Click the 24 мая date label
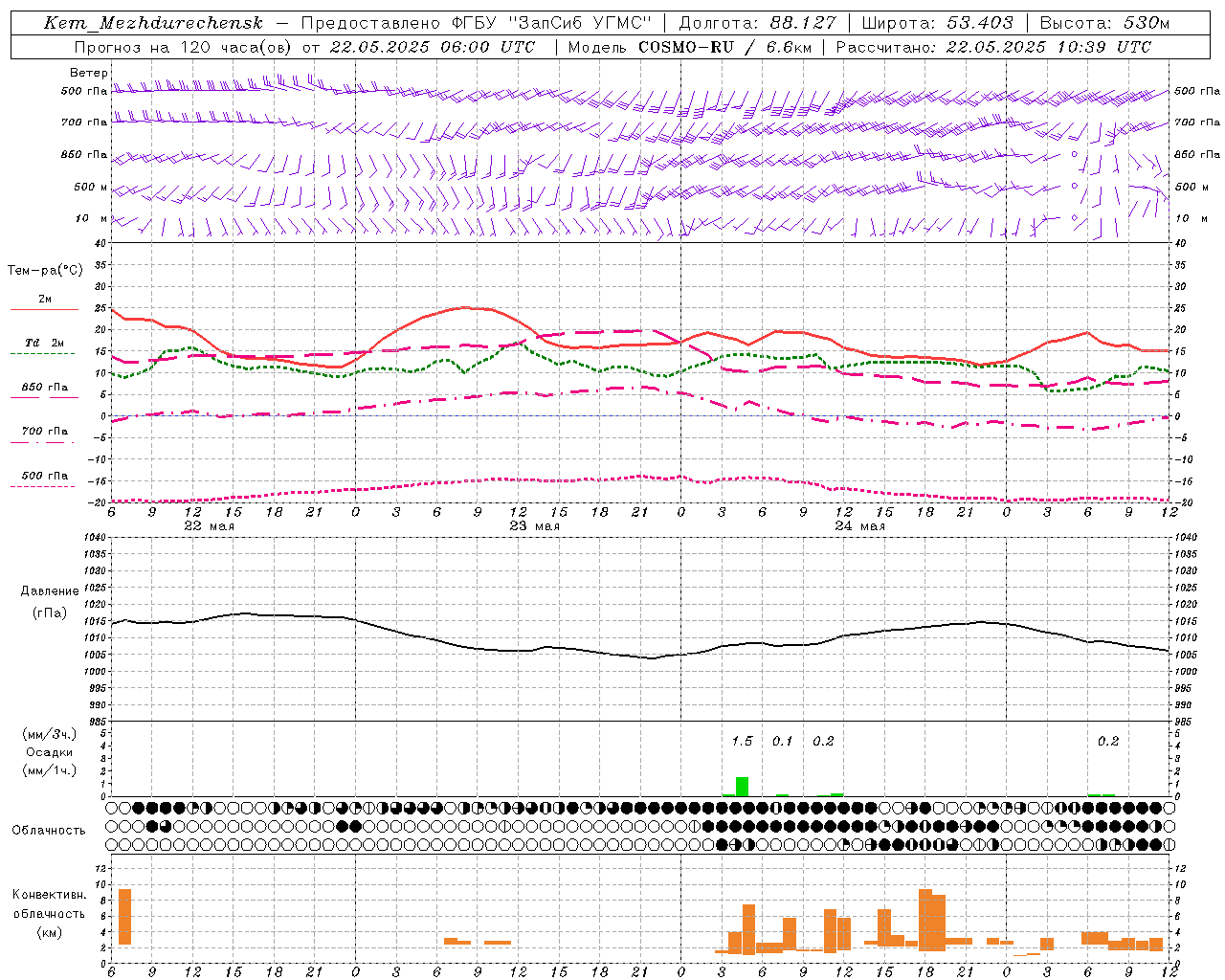The image size is (1225, 980). pyautogui.click(x=859, y=526)
